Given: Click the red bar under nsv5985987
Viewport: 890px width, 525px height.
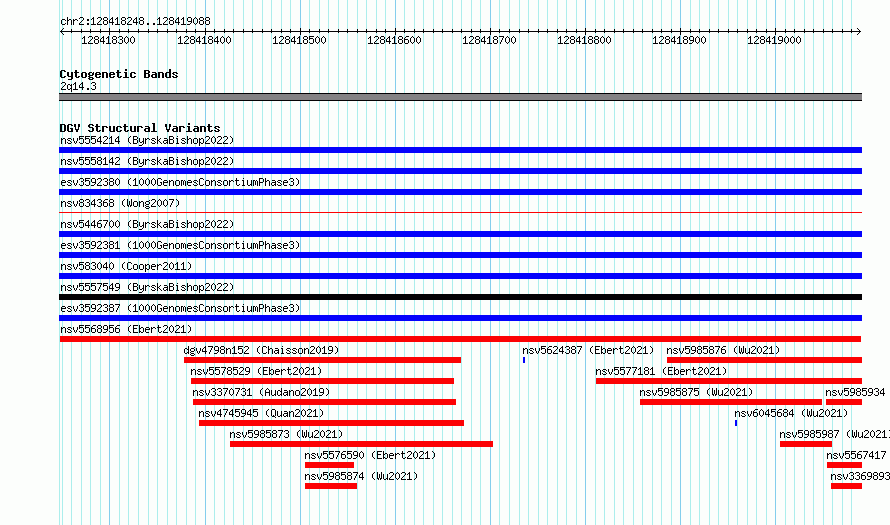Looking at the screenshot, I should pos(806,444).
